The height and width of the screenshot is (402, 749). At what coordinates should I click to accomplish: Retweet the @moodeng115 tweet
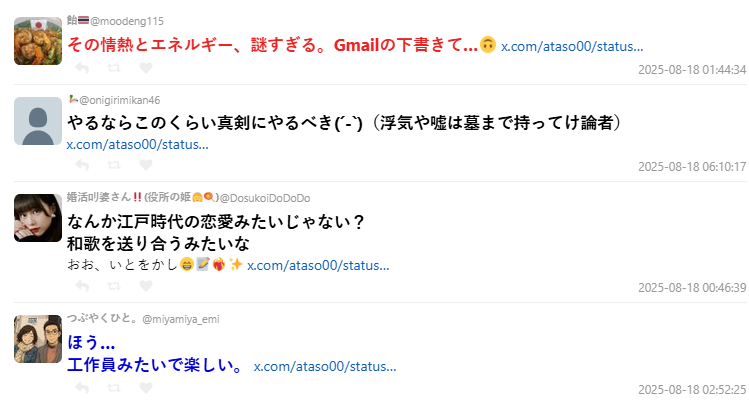(x=113, y=68)
